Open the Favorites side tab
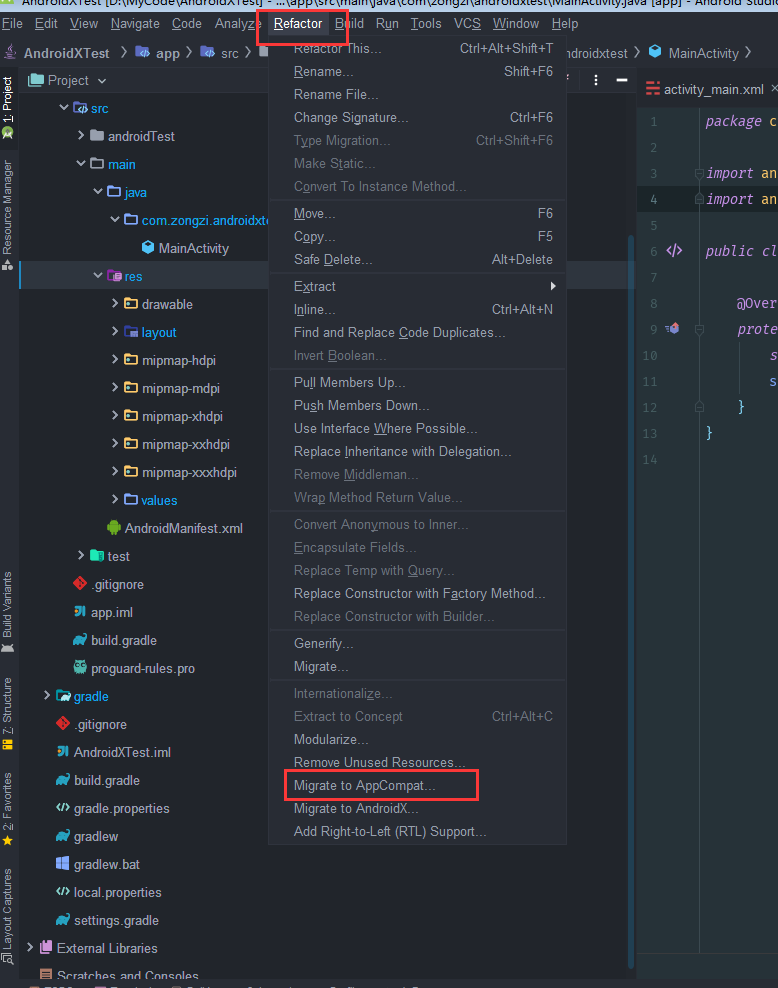The image size is (778, 988). (x=8, y=809)
